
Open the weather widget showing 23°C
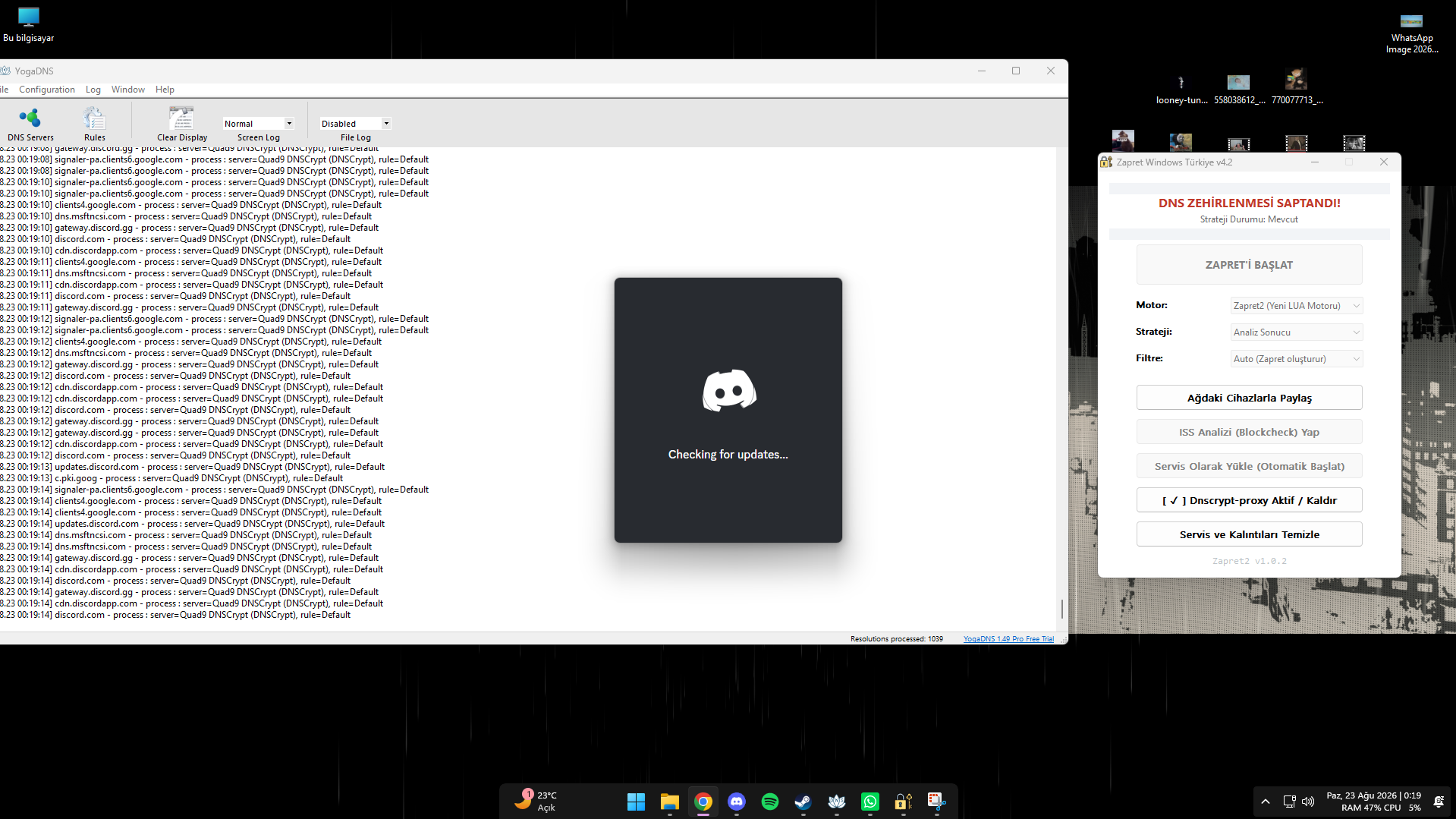[x=536, y=801]
